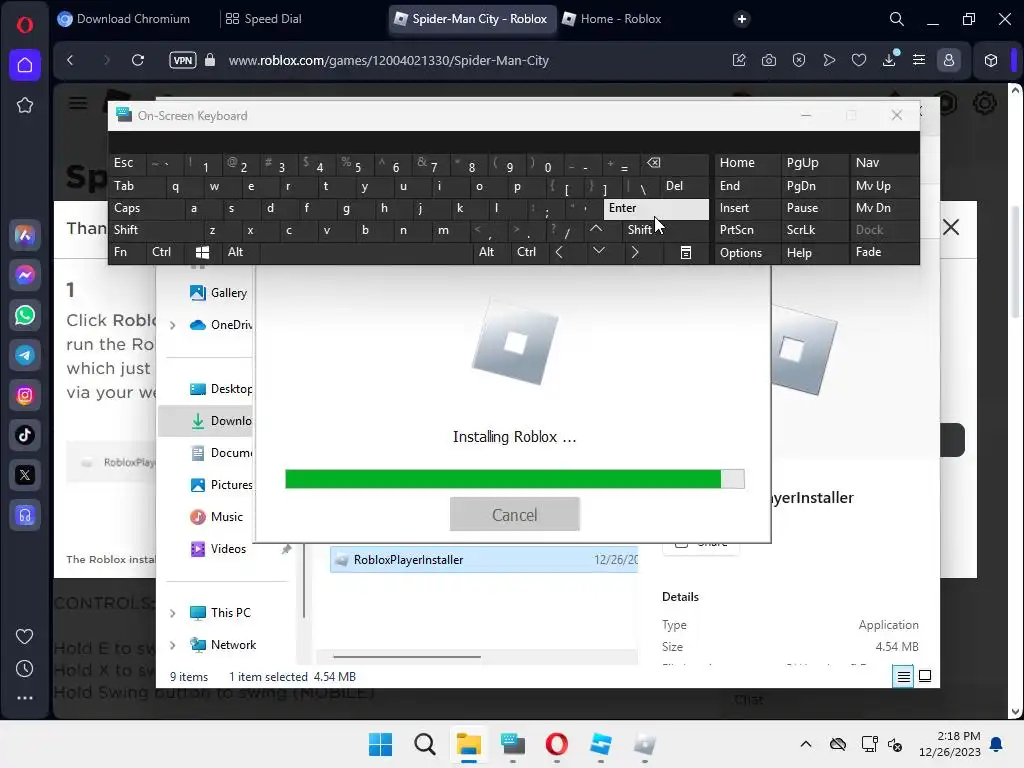Open downloads icon in Opera toolbar

[889, 60]
